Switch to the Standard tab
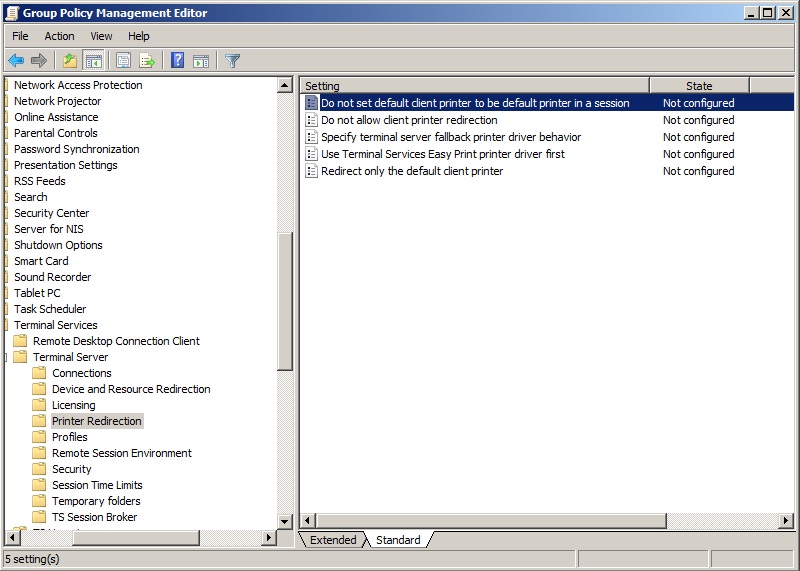Image resolution: width=800 pixels, height=571 pixels. [398, 540]
